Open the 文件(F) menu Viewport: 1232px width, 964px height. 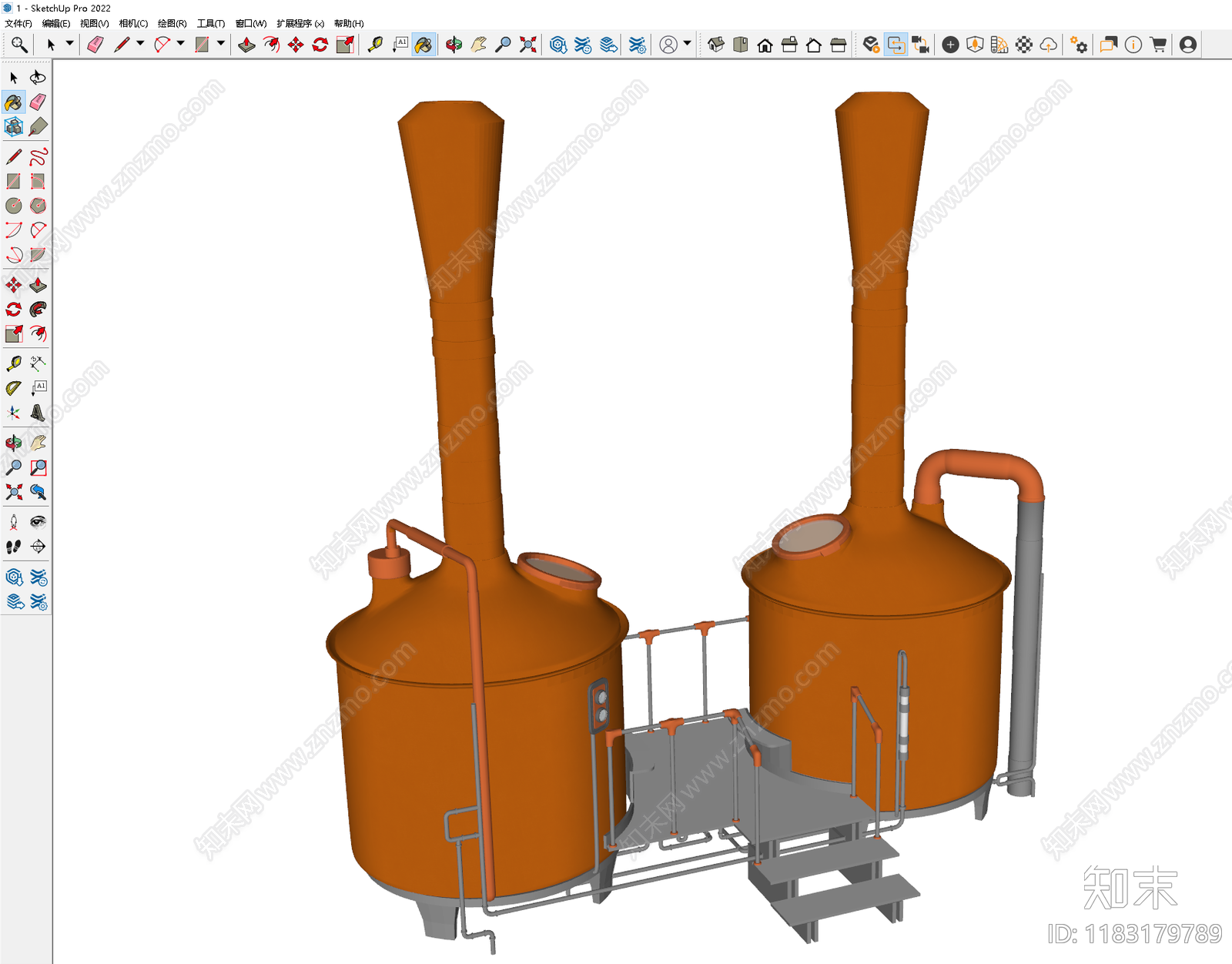pyautogui.click(x=18, y=24)
